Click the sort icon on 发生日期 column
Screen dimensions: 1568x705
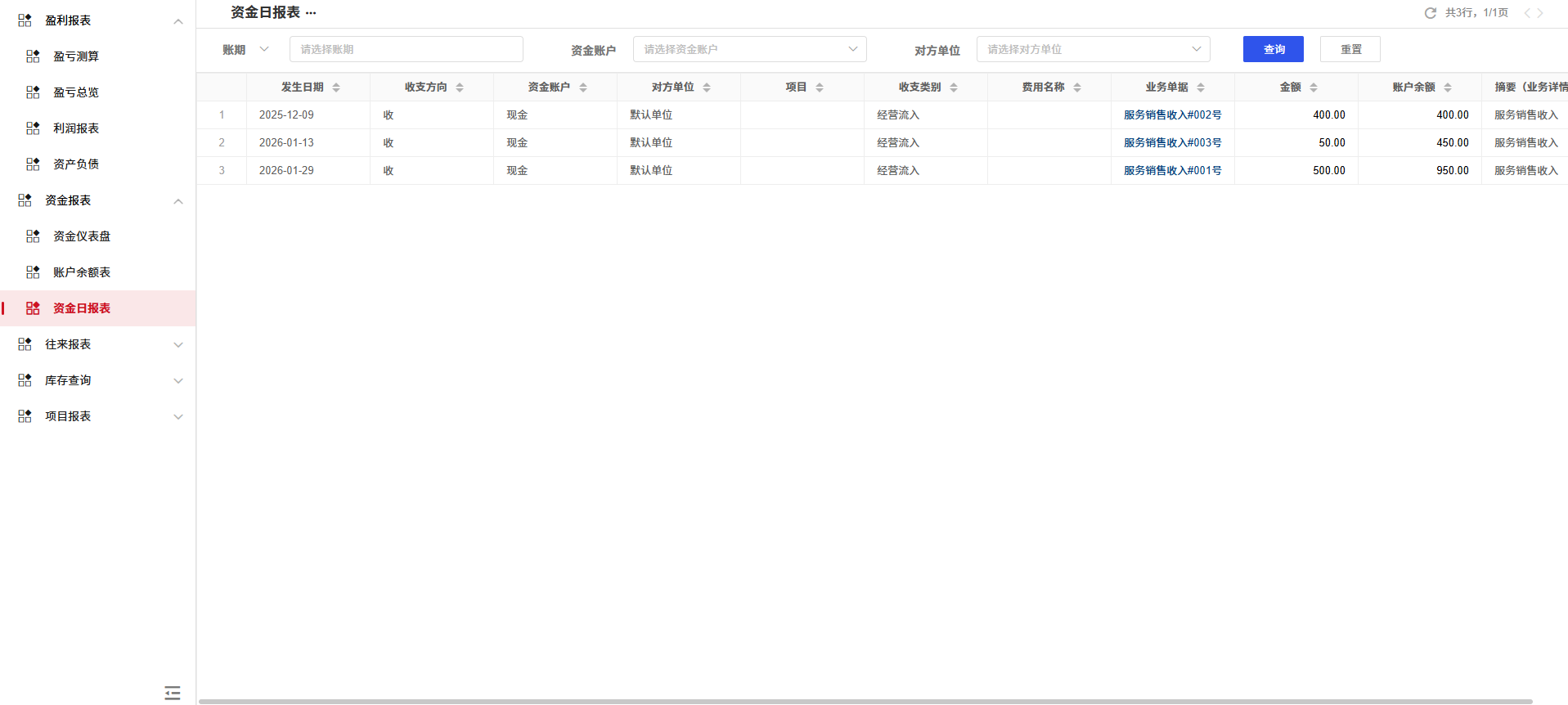coord(336,88)
